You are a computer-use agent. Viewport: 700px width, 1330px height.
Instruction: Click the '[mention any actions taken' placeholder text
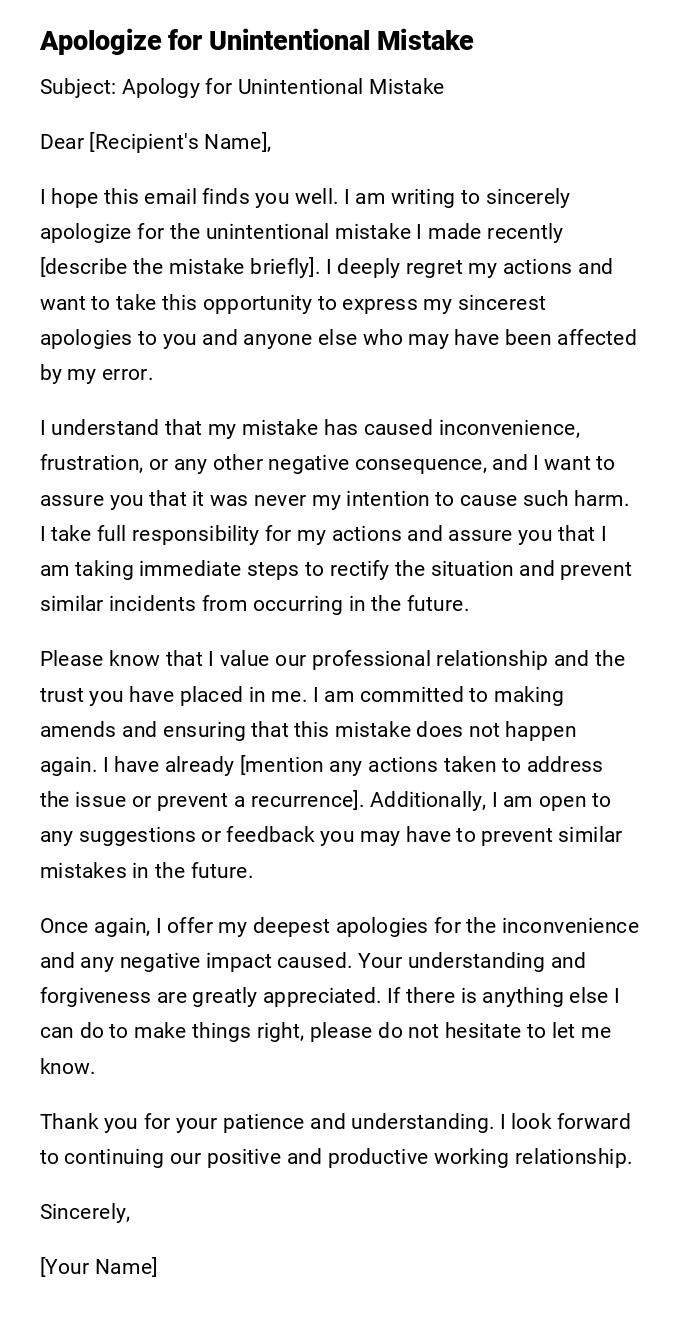(422, 765)
